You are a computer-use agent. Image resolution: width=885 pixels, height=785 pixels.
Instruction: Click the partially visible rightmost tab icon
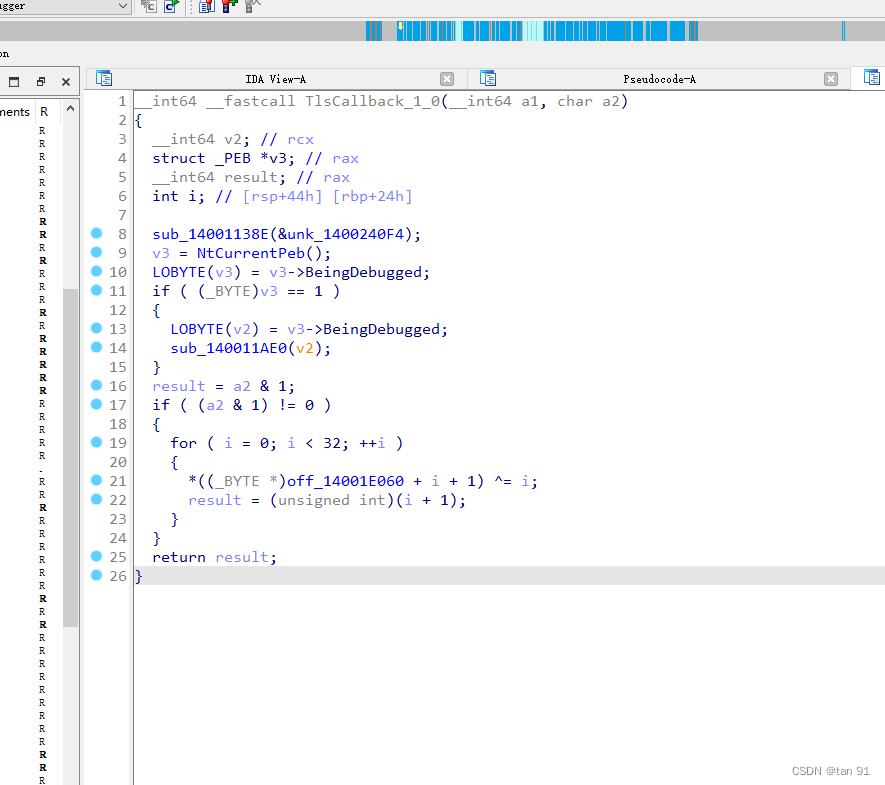coord(871,78)
